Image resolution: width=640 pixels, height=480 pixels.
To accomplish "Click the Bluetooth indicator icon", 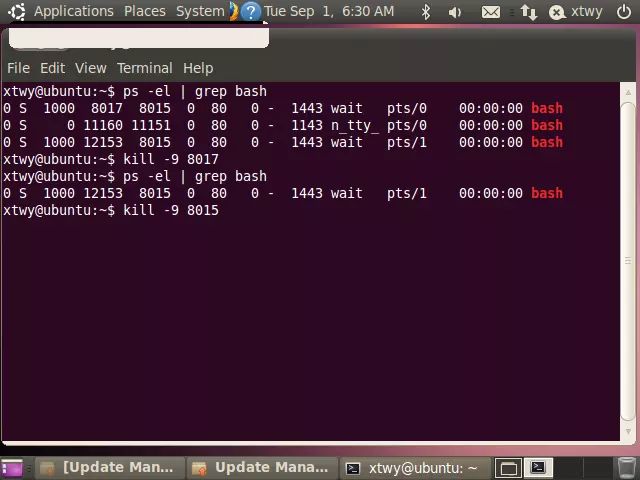I will tap(426, 12).
